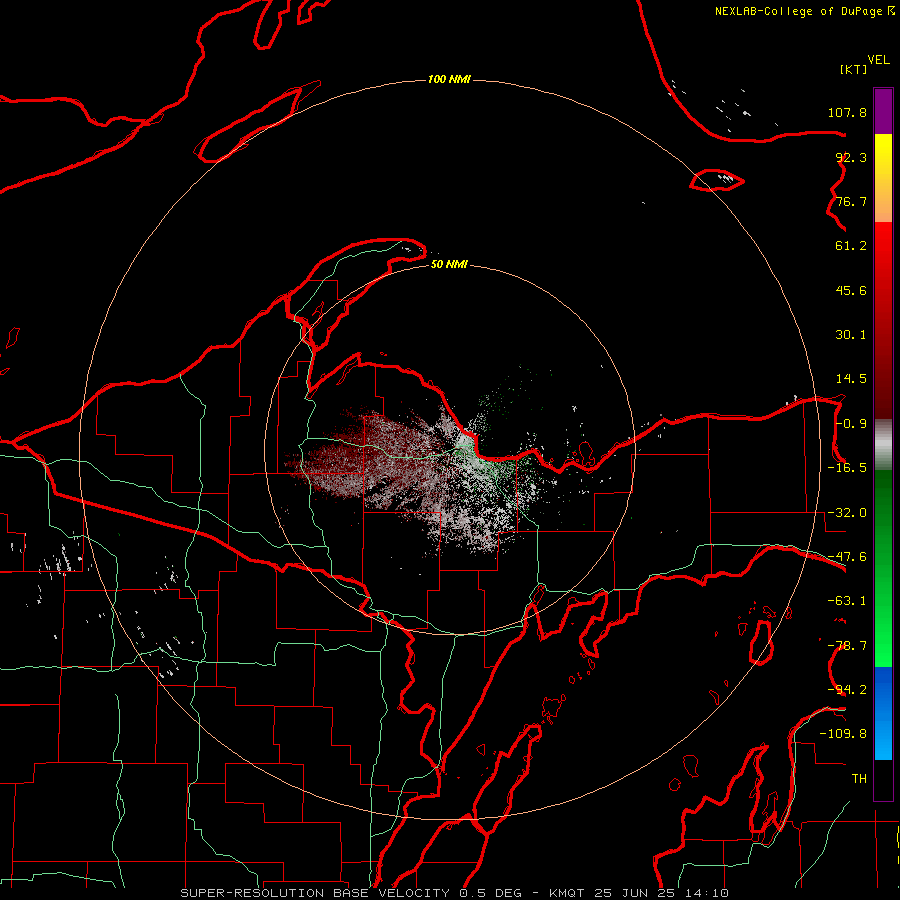Select the -78.7 scale value
The height and width of the screenshot is (900, 900).
[847, 646]
